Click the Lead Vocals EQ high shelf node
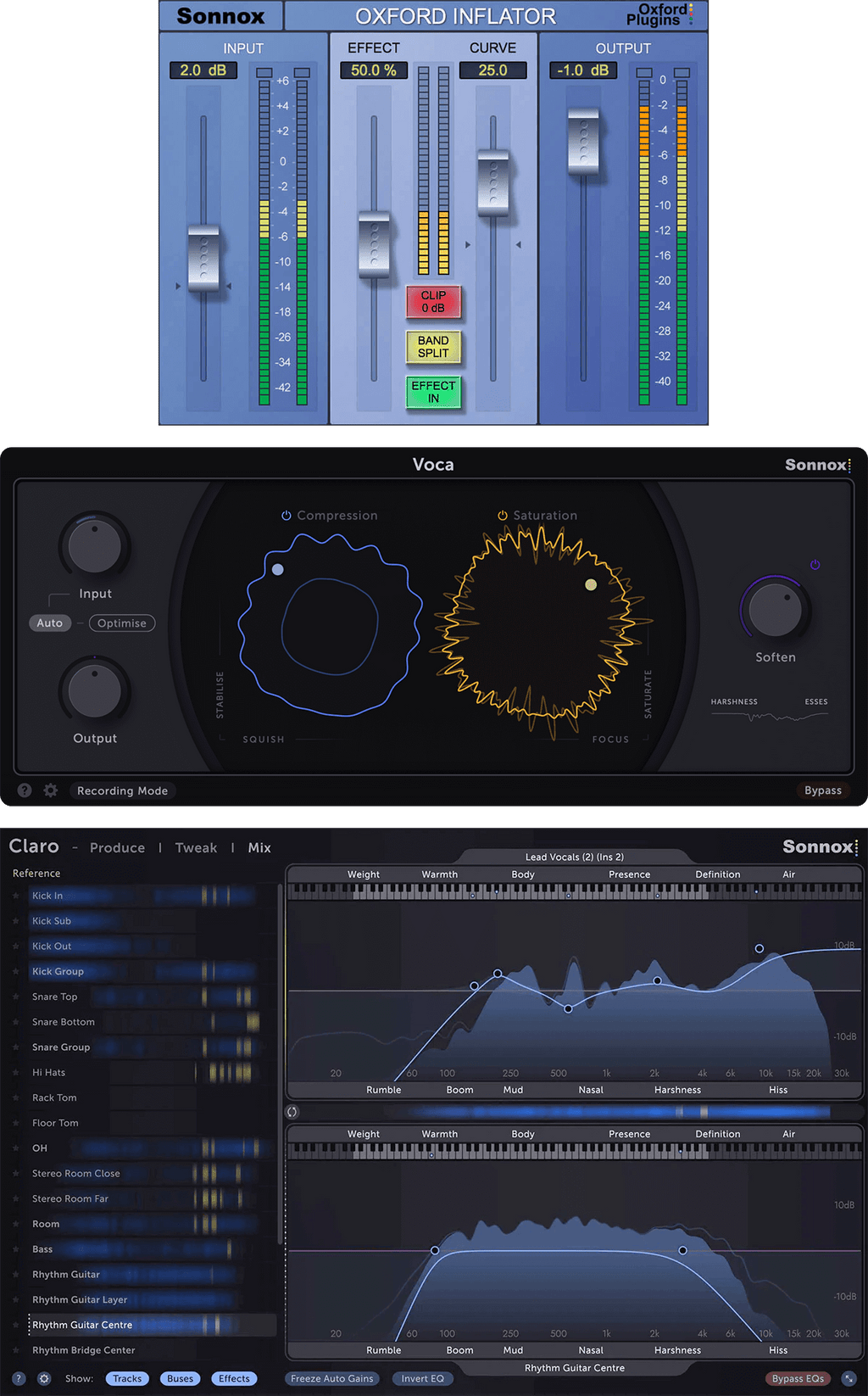This screenshot has height=1396, width=868. click(x=759, y=948)
